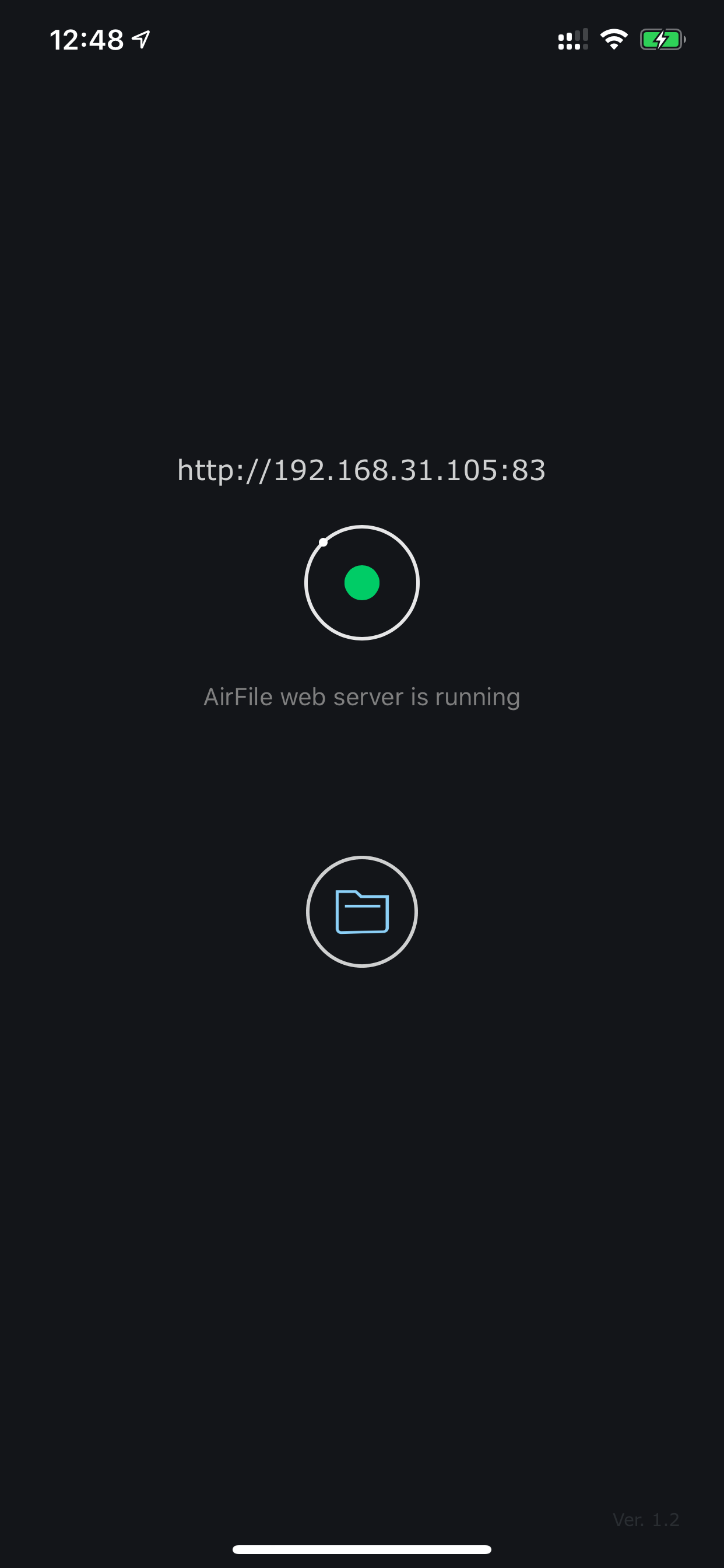Screen dimensions: 724x1568
Task: Click the green server running dot
Action: [x=362, y=583]
